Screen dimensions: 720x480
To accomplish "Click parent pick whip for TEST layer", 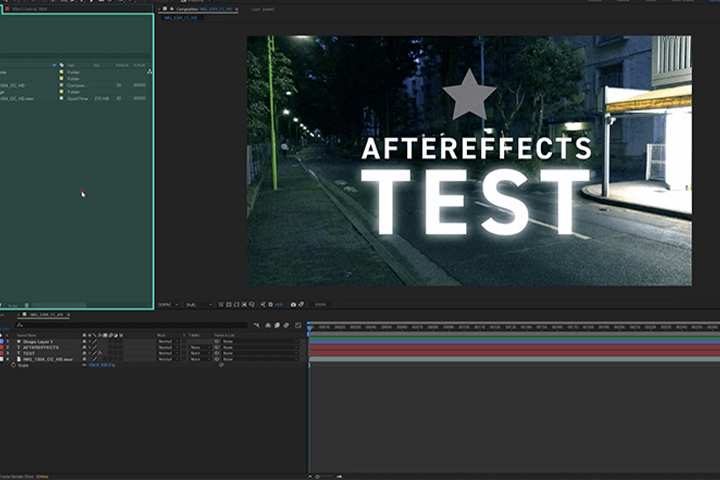I will click(217, 353).
